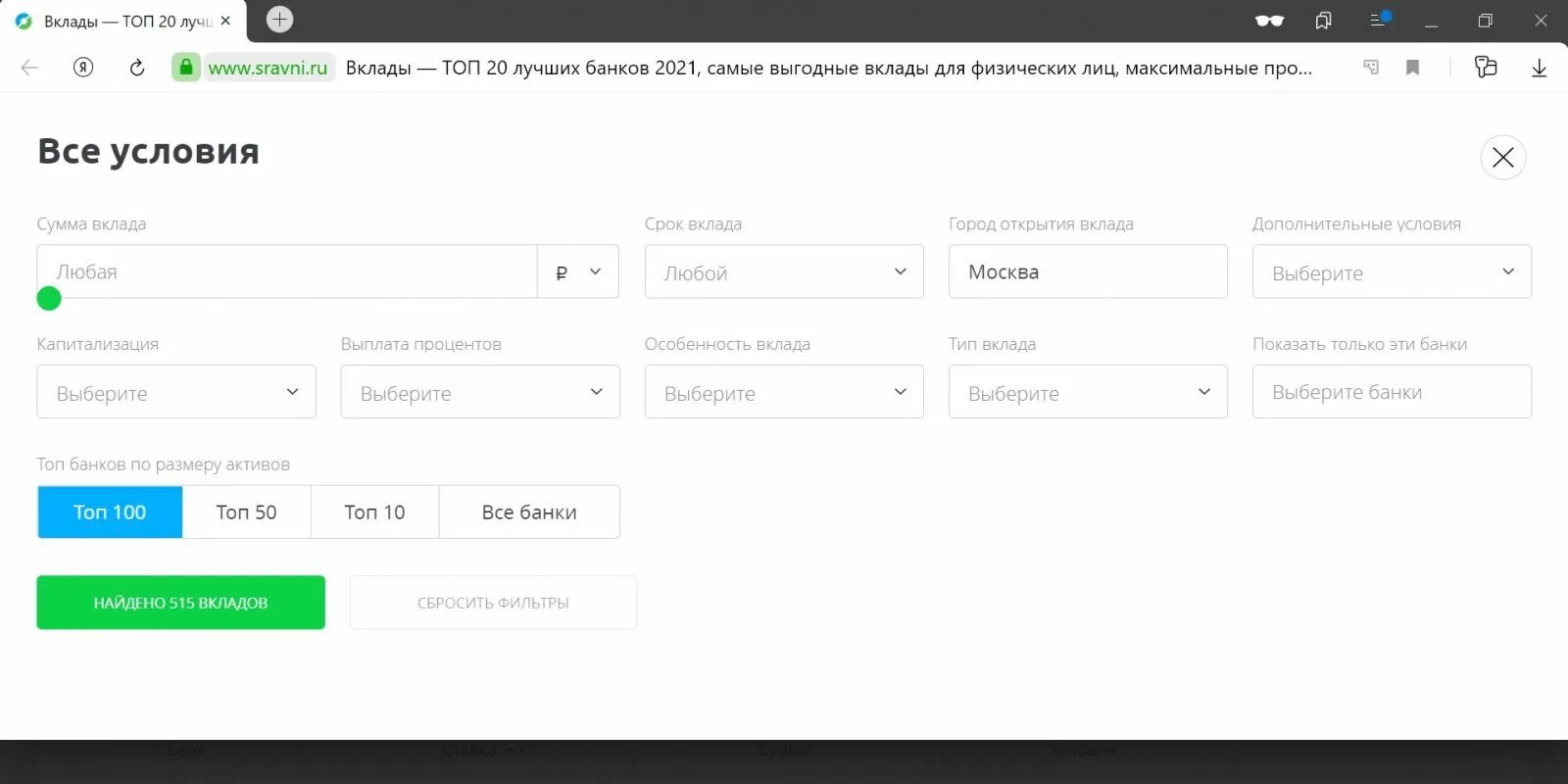
Task: Click the 'Найдено 515 вкладов' button
Action: pyautogui.click(x=180, y=602)
